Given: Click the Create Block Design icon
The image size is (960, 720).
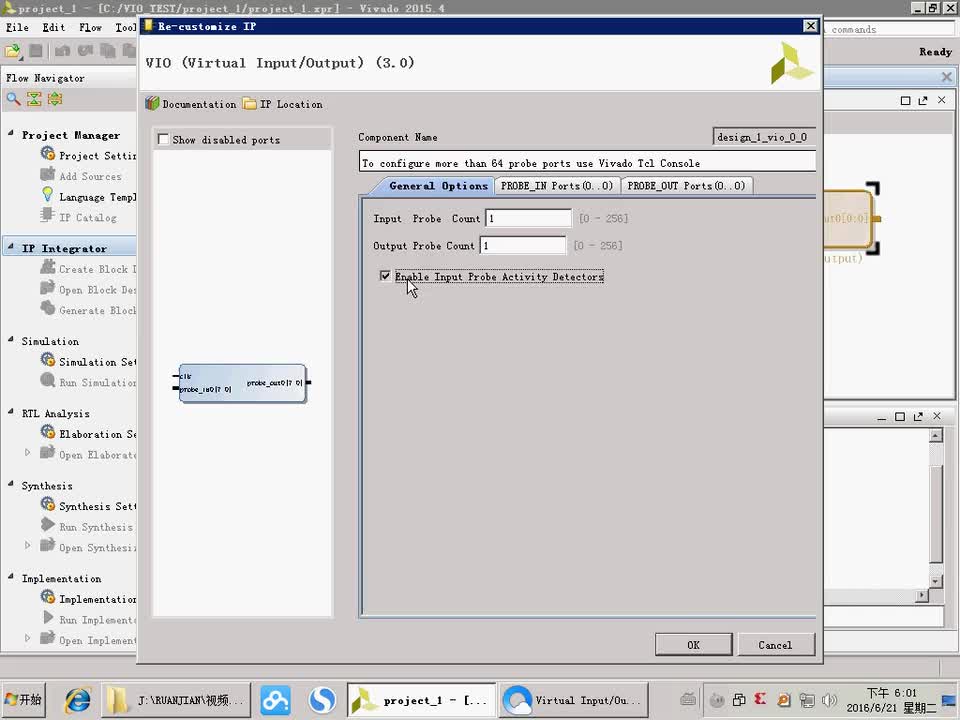Looking at the screenshot, I should coord(48,268).
